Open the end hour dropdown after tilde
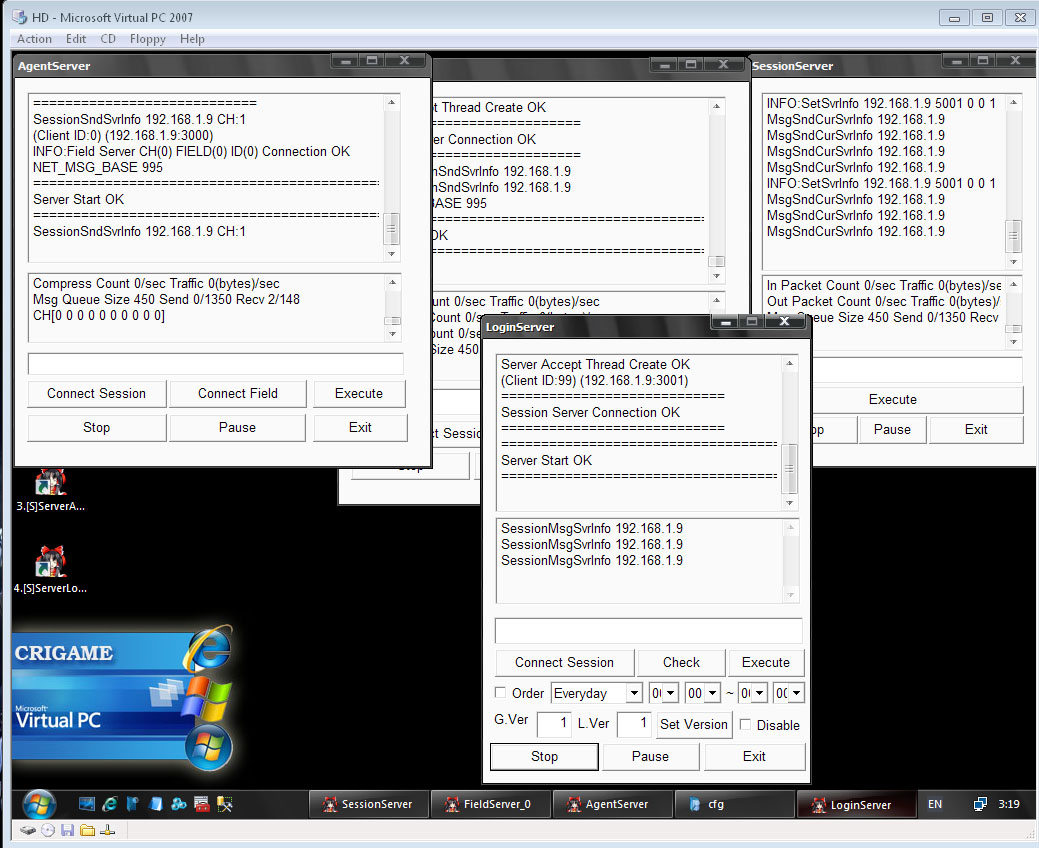This screenshot has width=1039, height=848. (760, 693)
